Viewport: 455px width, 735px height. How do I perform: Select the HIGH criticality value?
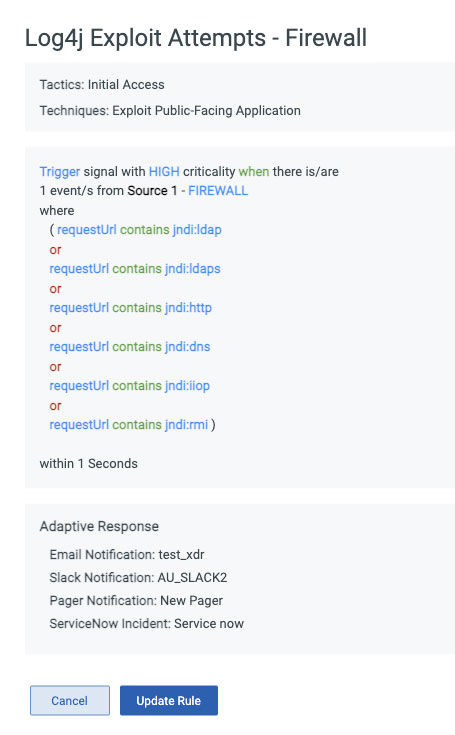coord(164,172)
